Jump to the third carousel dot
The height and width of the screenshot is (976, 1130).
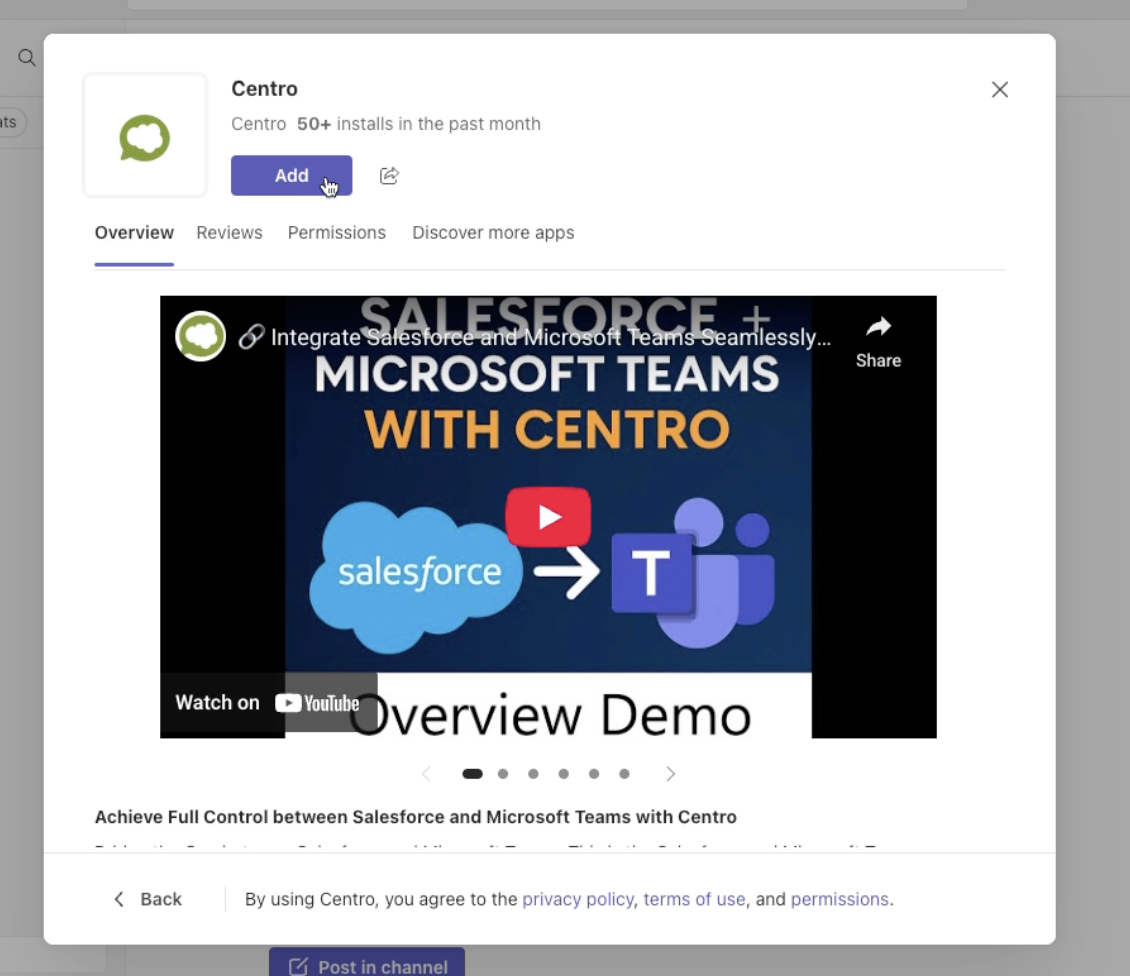(x=533, y=774)
